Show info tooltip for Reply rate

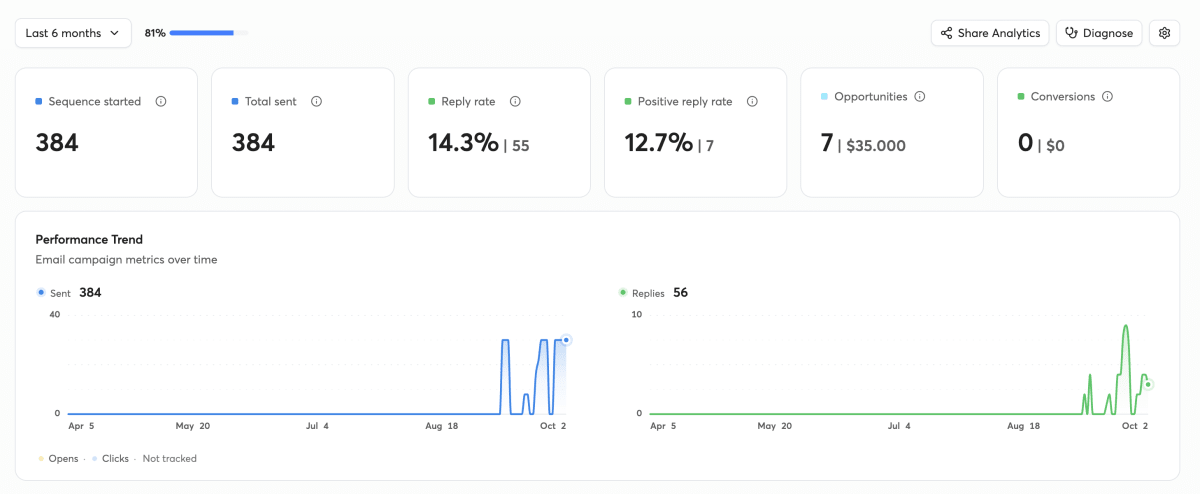click(x=515, y=101)
